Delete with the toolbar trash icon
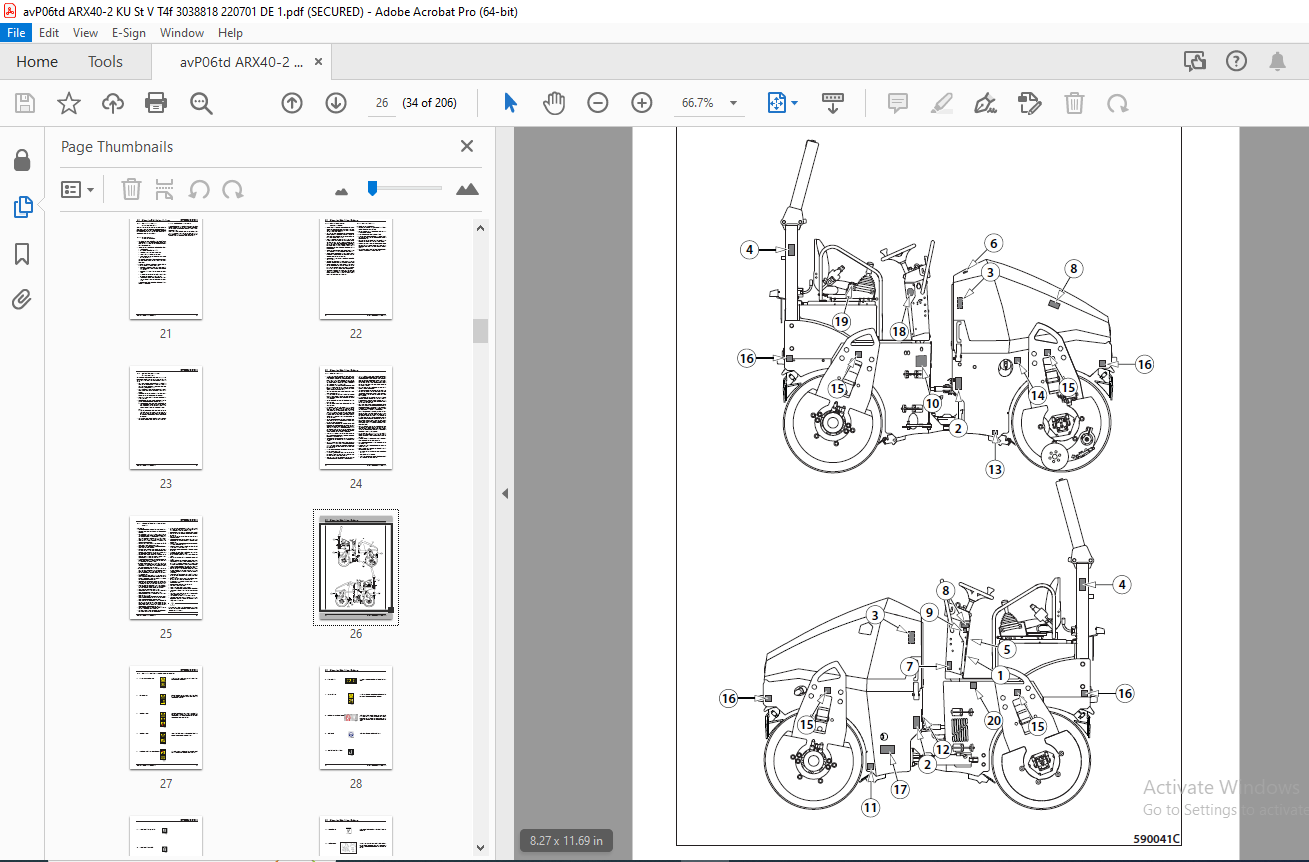This screenshot has height=862, width=1309. click(x=1074, y=103)
